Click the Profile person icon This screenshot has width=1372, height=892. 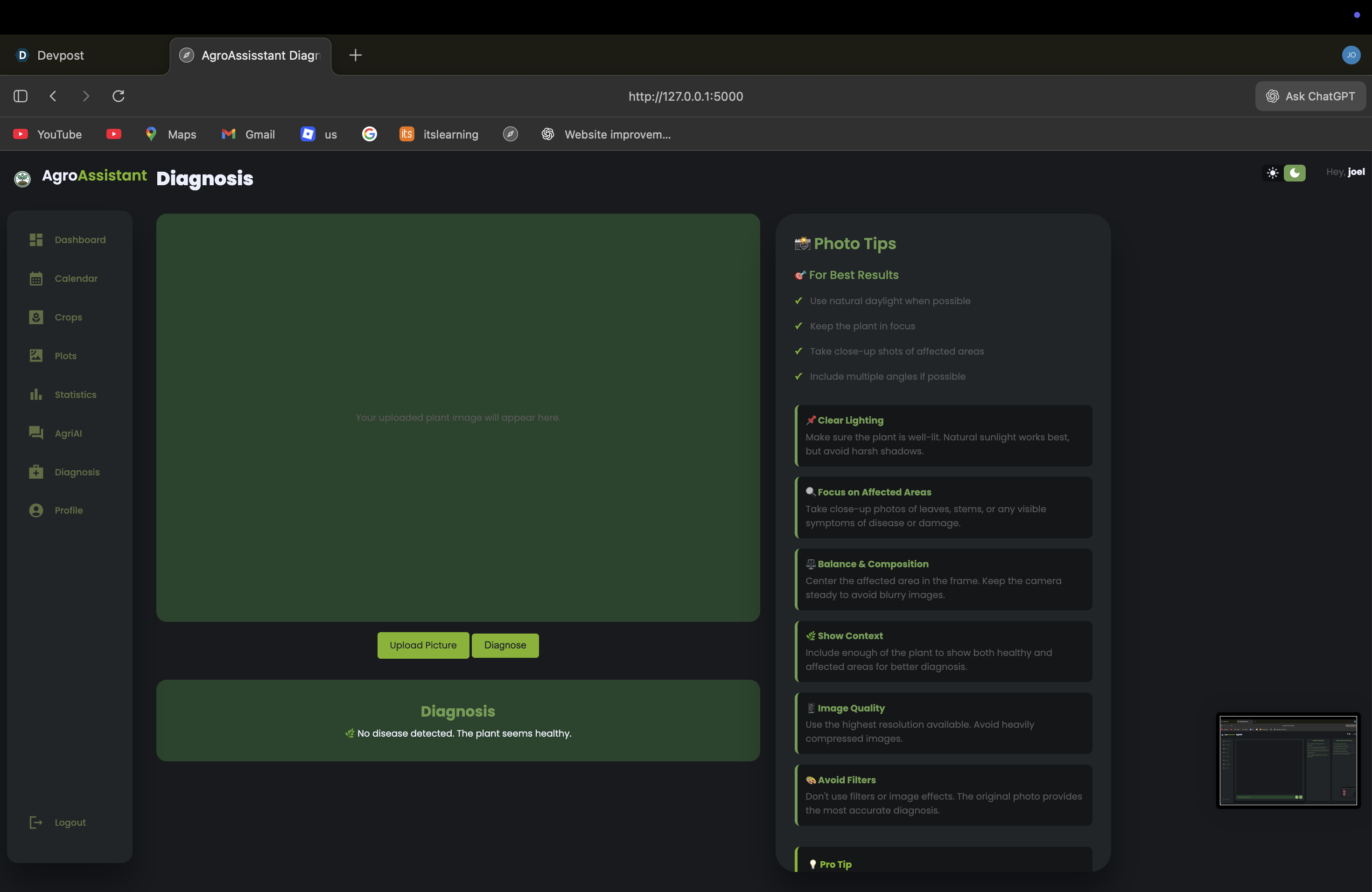tap(36, 510)
